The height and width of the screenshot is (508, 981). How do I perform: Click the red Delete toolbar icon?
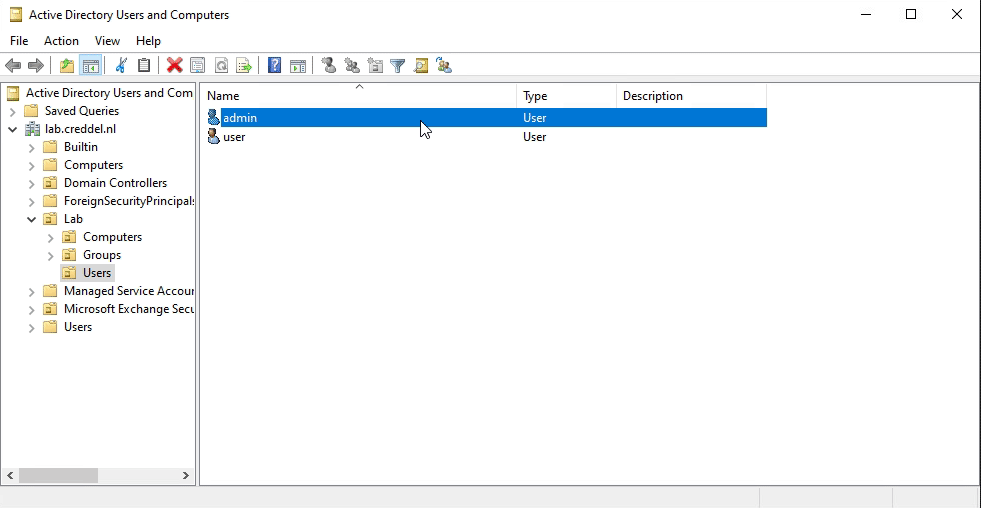[174, 66]
